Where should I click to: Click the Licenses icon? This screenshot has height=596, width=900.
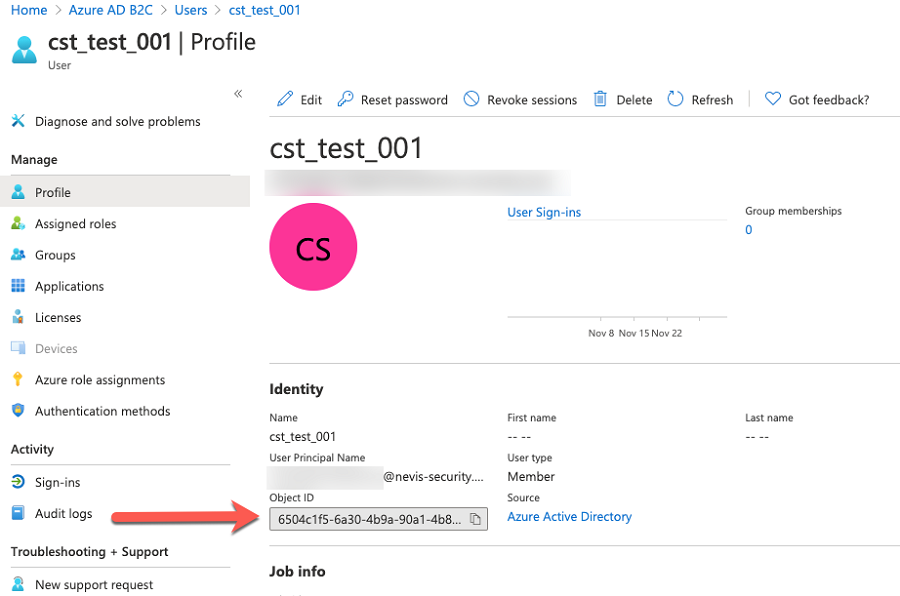18,316
